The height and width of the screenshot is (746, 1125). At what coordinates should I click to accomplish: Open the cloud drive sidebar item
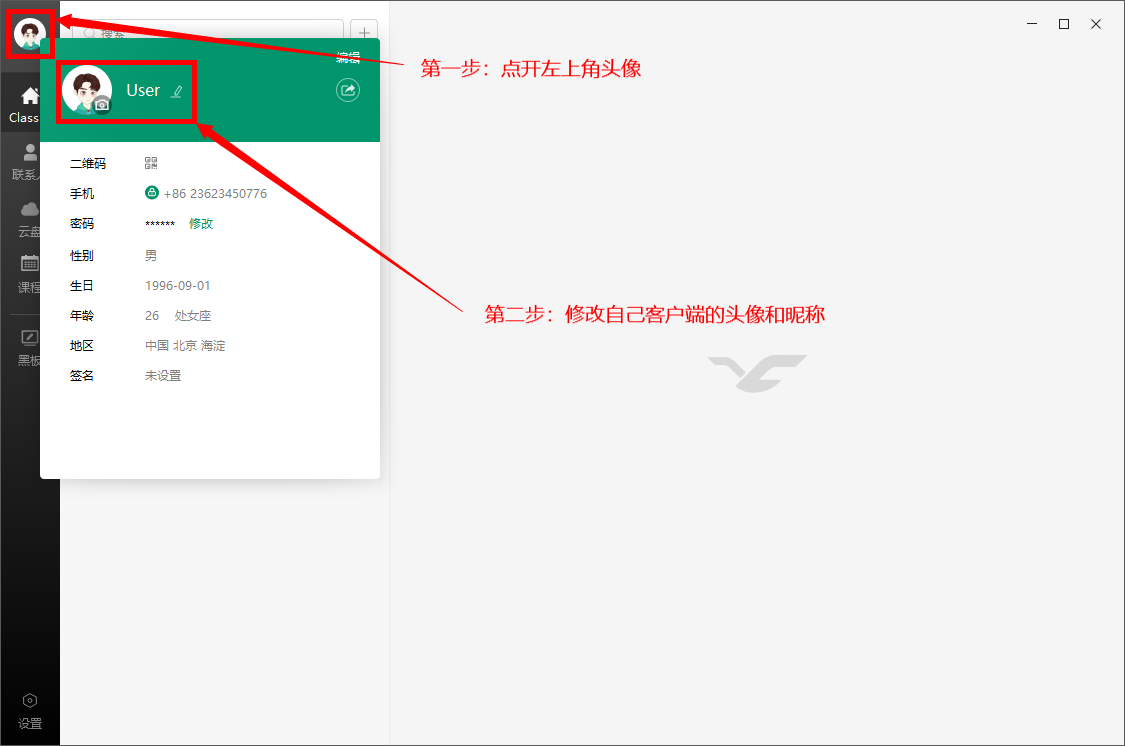coord(29,219)
